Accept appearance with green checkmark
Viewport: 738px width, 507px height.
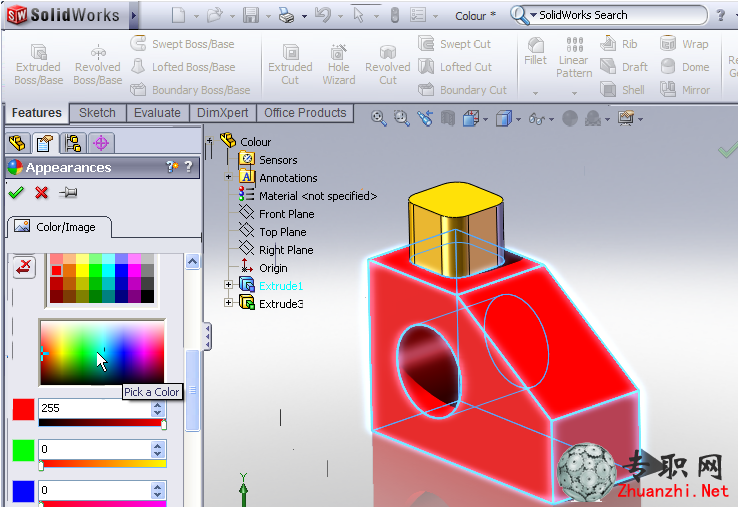coord(16,193)
